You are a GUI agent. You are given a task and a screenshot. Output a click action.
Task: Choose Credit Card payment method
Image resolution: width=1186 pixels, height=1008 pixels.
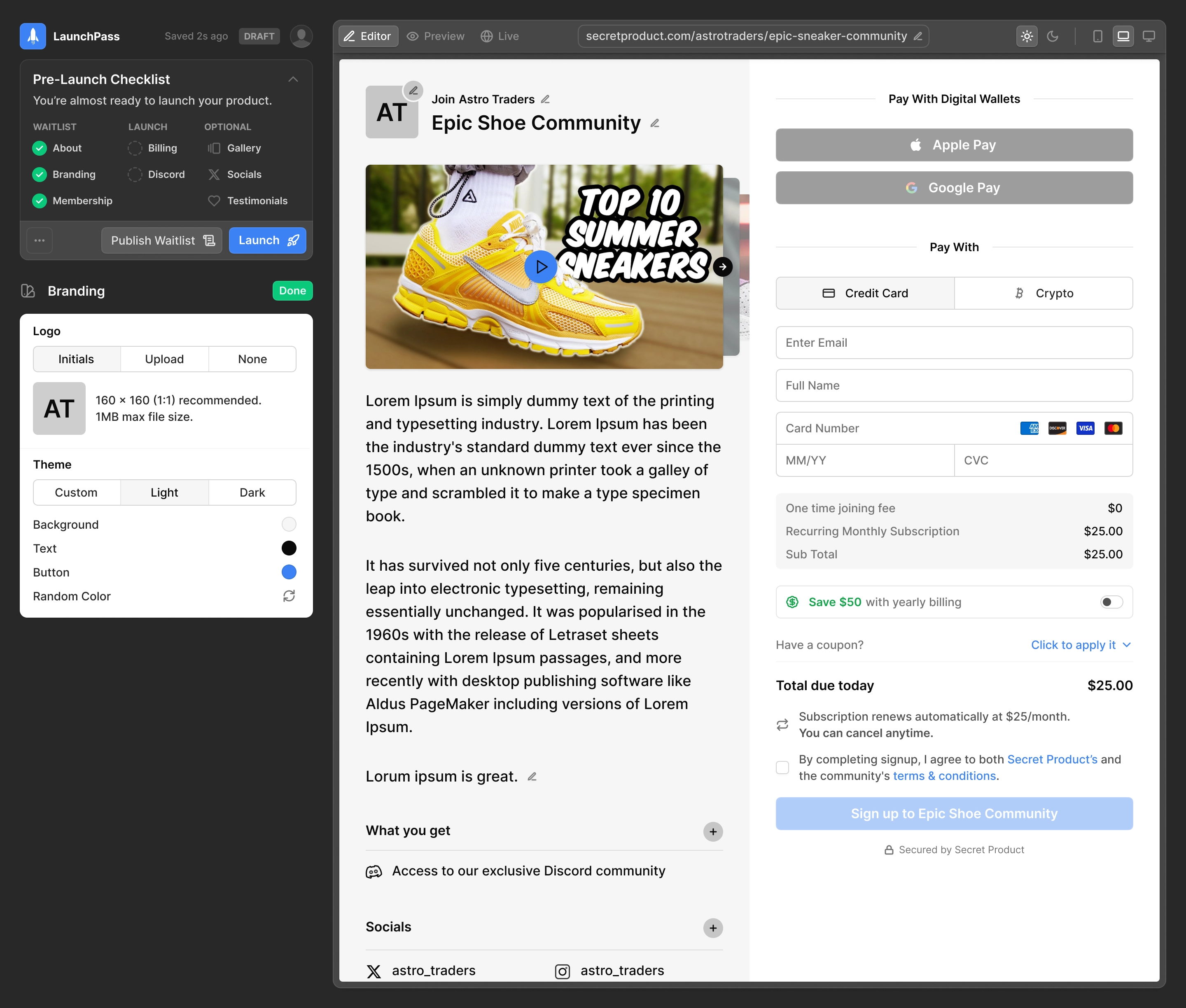click(865, 293)
